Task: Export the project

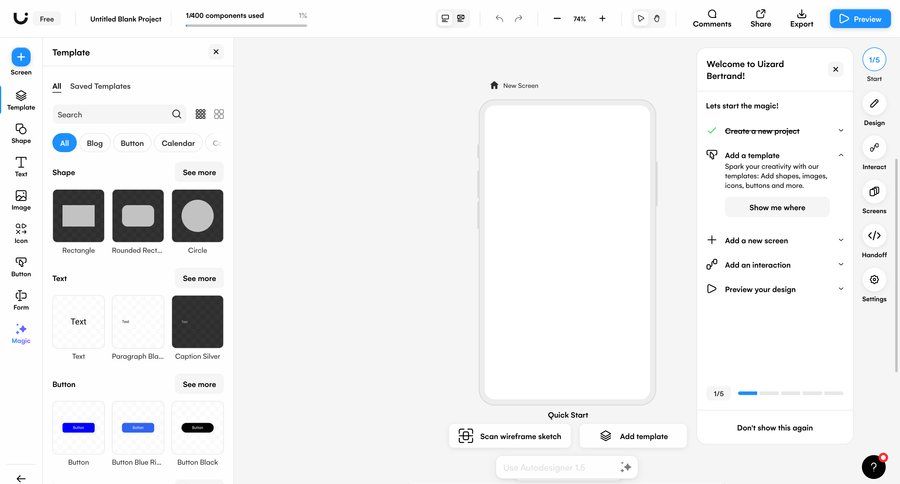Action: pos(801,18)
